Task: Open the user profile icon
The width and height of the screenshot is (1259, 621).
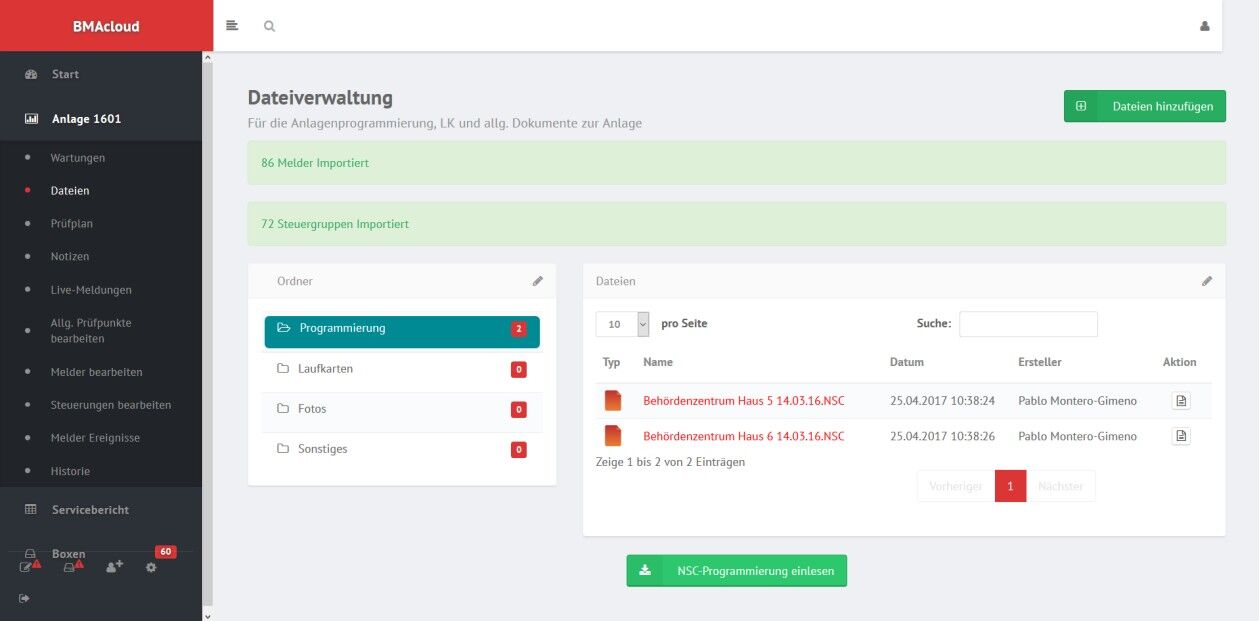Action: click(1204, 26)
